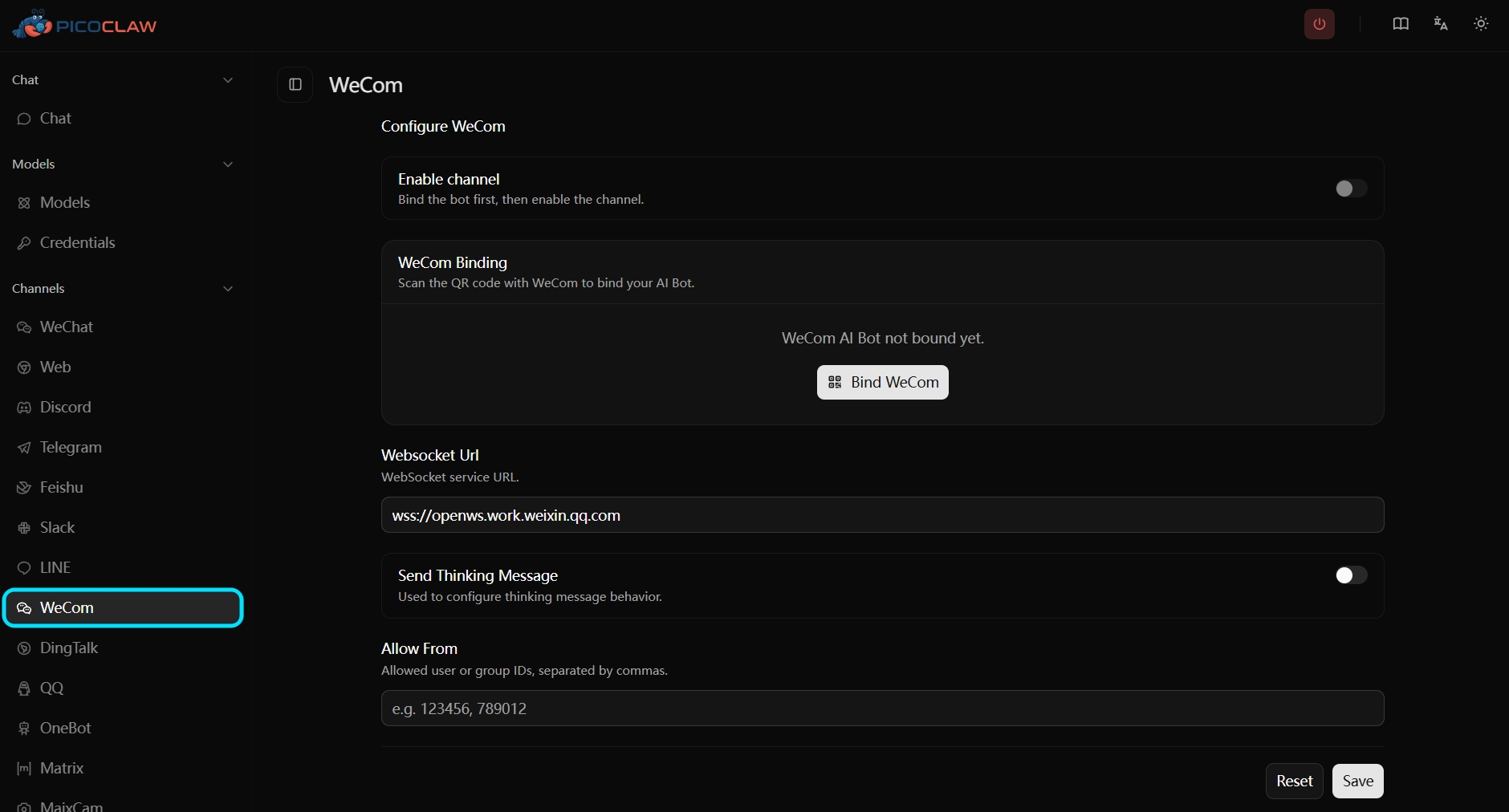Switch theme with the sun icon
This screenshot has height=812, width=1509.
point(1481,24)
